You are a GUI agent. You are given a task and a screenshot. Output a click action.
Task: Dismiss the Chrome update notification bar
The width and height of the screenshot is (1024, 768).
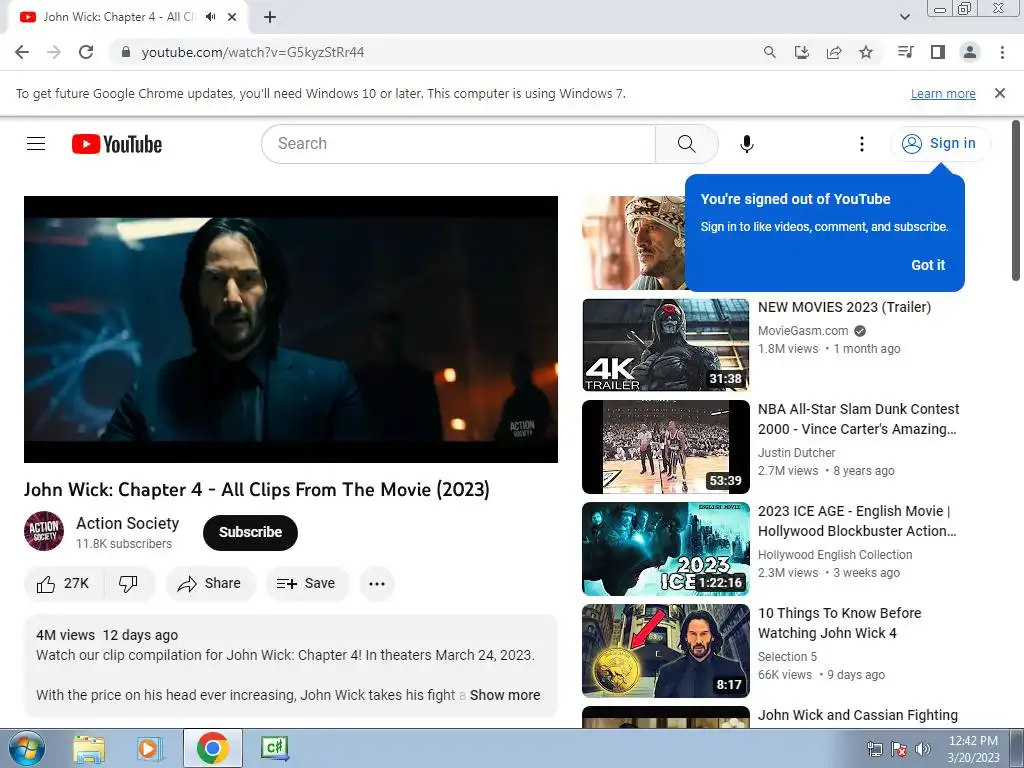[x=1000, y=93]
